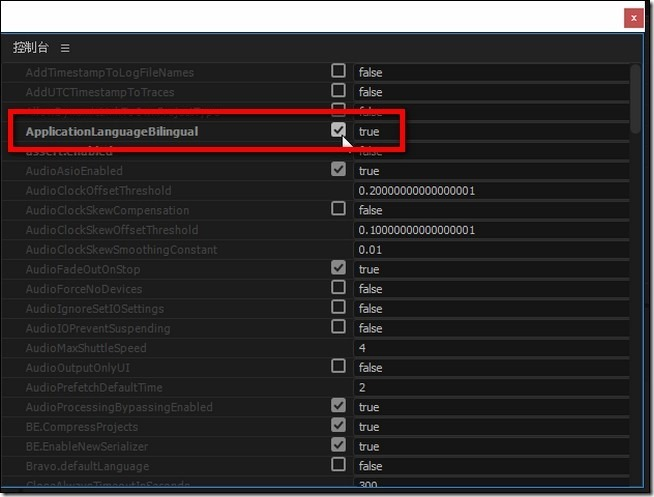Uncheck the ApplicationLanguageBilingual checkbox

click(338, 131)
